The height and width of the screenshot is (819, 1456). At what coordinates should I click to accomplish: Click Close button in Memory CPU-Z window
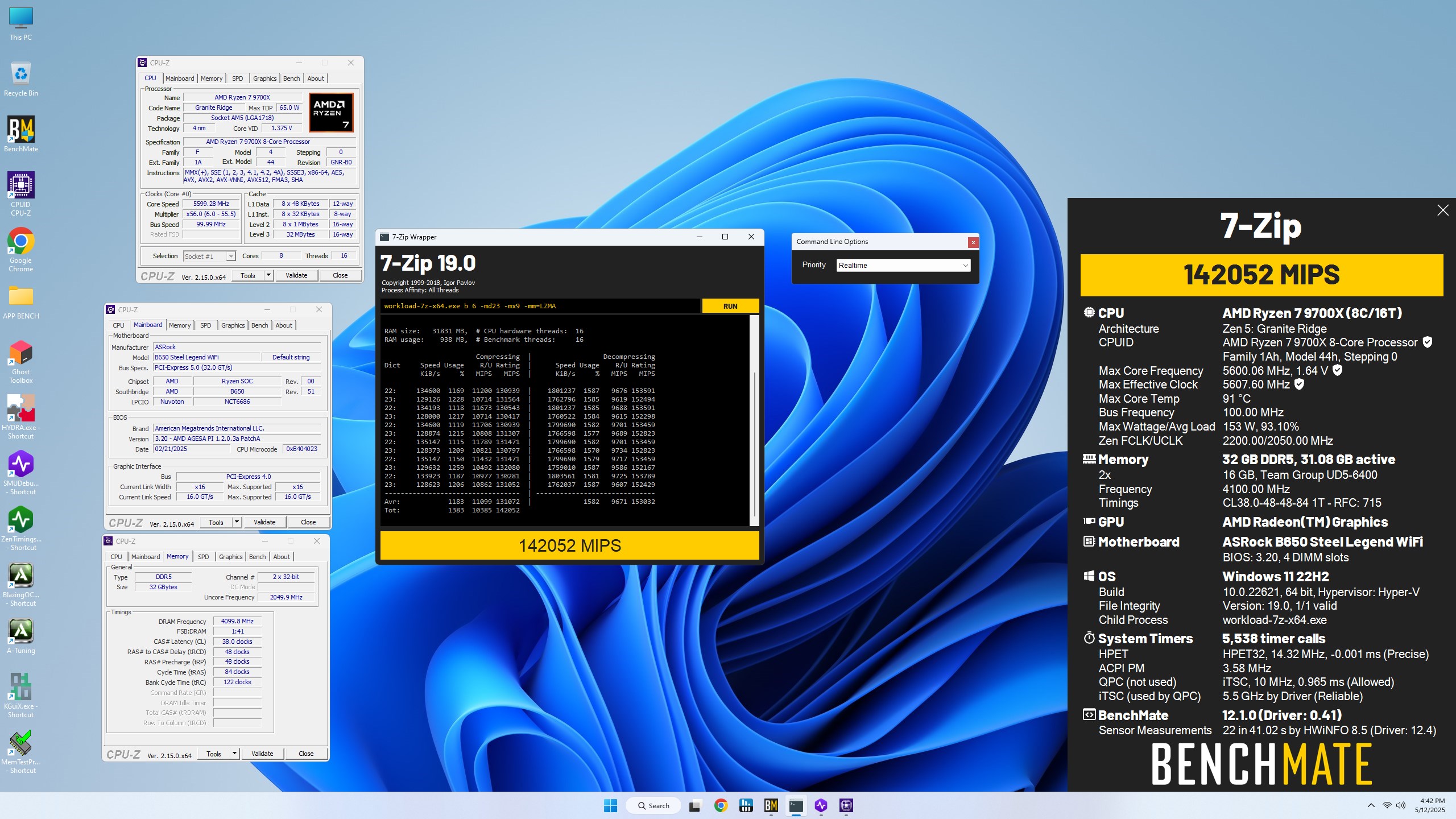click(306, 754)
